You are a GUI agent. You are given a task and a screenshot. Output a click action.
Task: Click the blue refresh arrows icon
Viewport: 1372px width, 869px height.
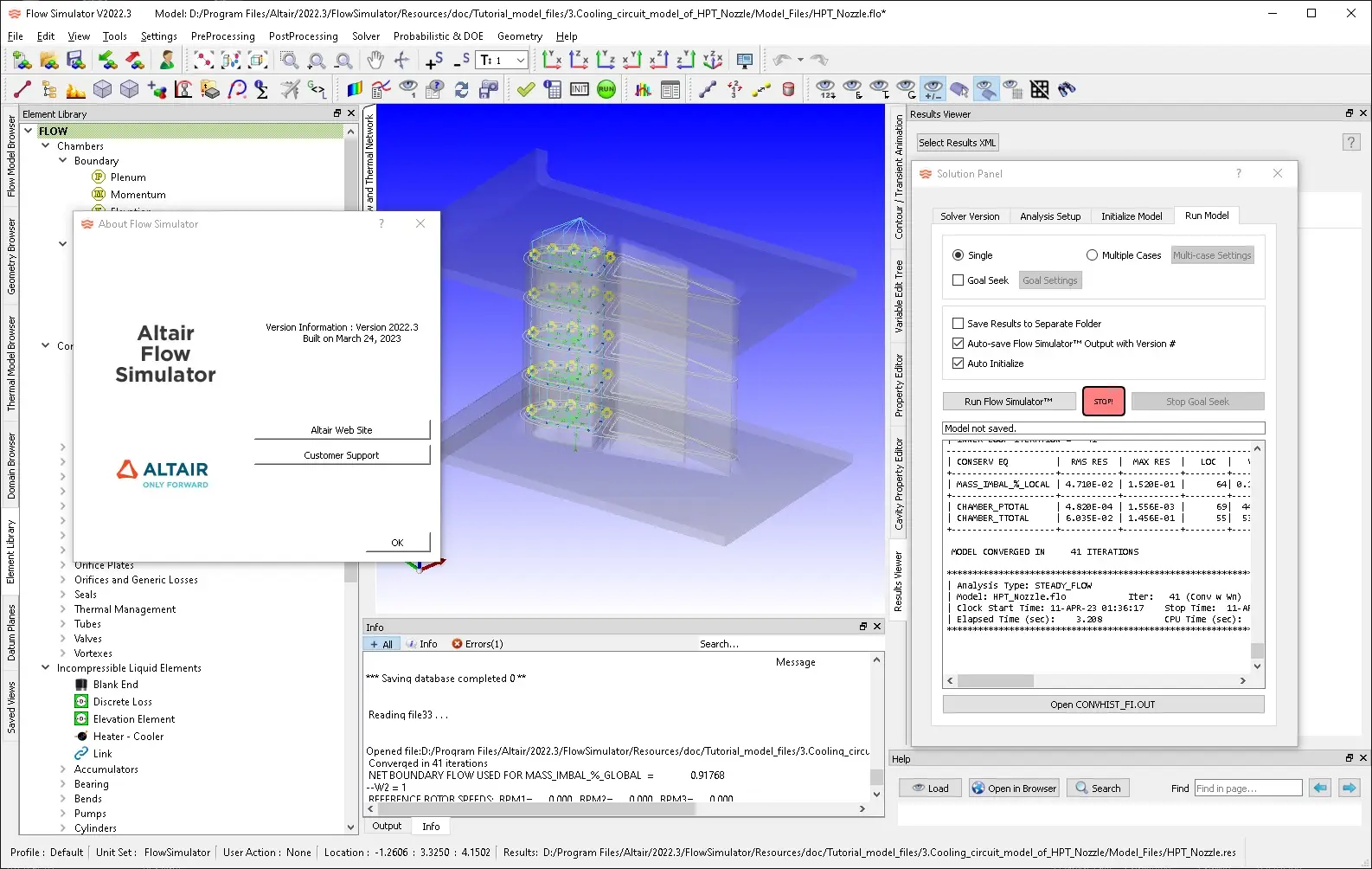click(461, 89)
